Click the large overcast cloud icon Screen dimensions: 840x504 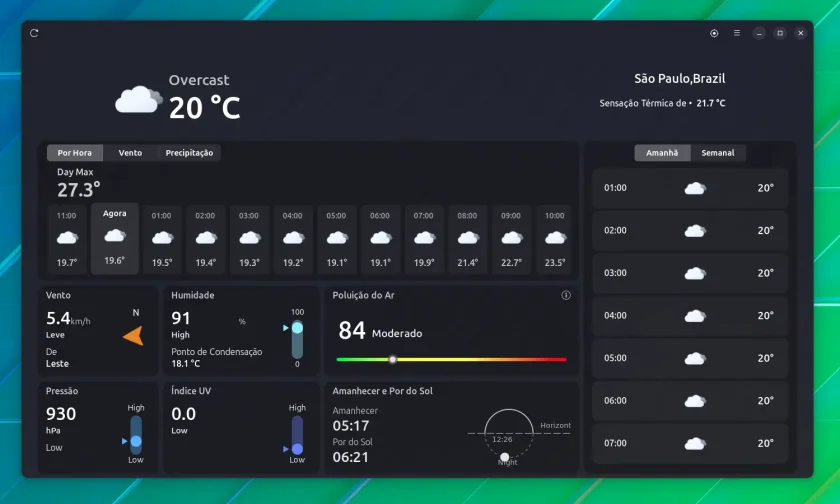coord(138,99)
